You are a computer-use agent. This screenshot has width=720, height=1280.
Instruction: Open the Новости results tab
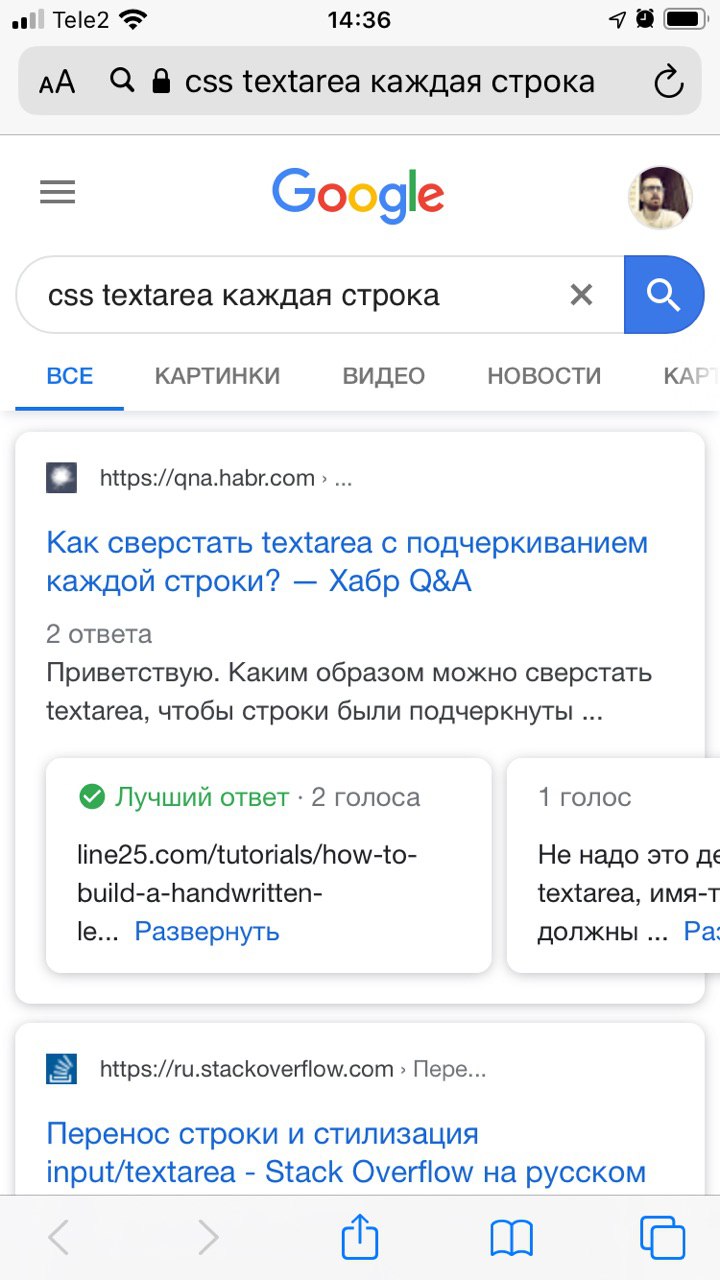click(544, 376)
